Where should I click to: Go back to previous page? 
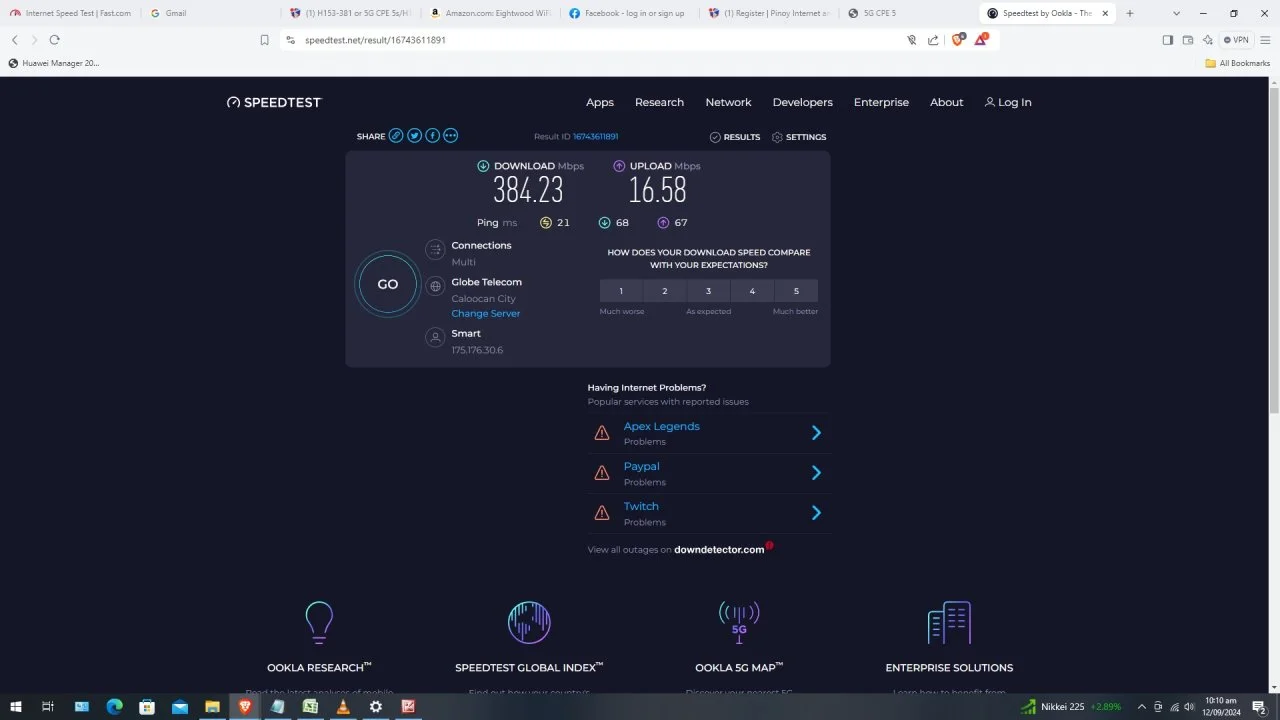(x=15, y=40)
